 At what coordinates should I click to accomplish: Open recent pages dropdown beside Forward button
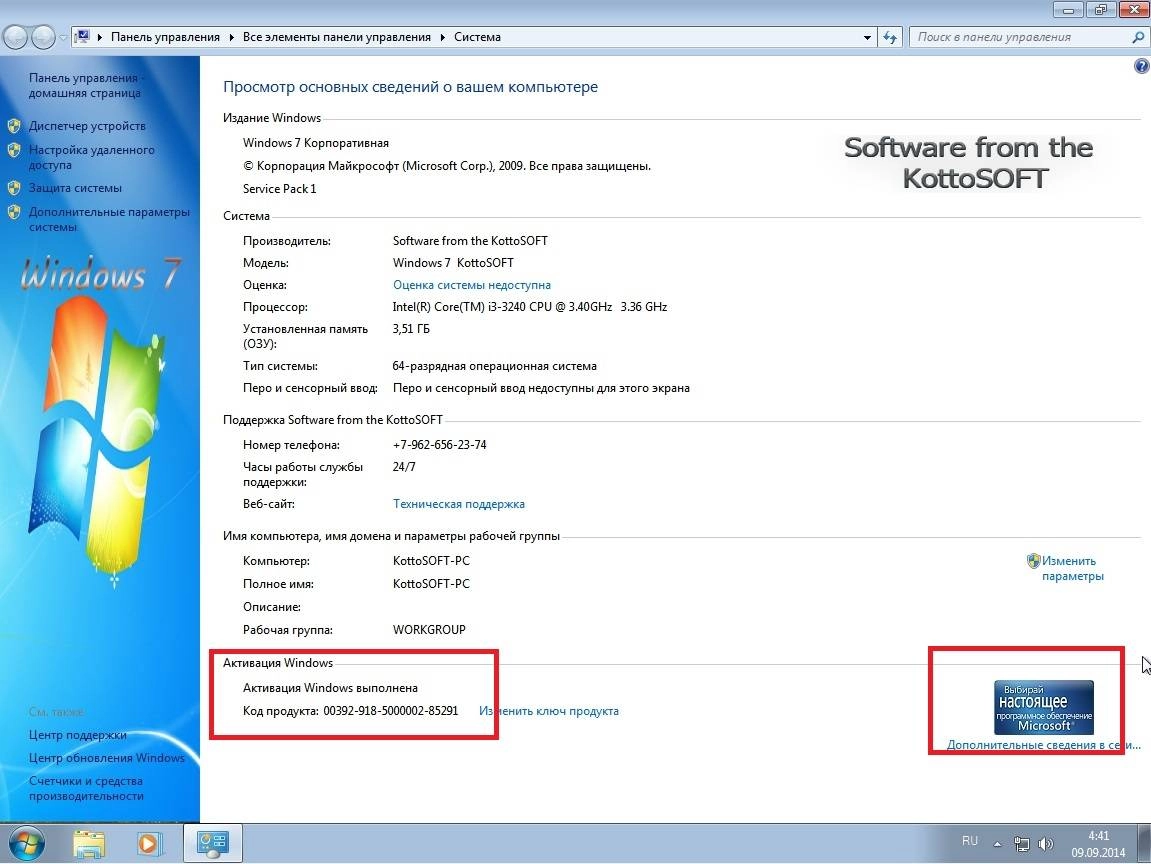pos(63,37)
